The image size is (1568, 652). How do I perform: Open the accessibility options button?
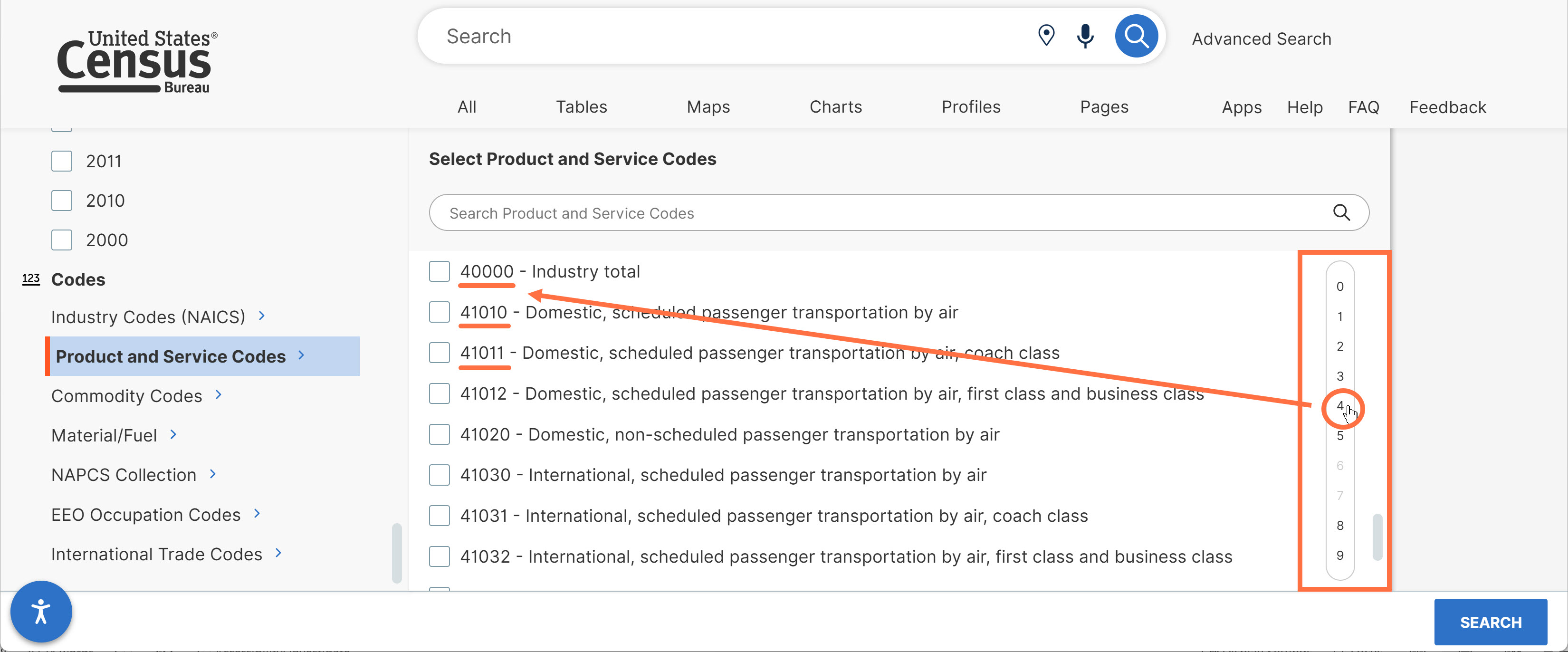tap(41, 611)
